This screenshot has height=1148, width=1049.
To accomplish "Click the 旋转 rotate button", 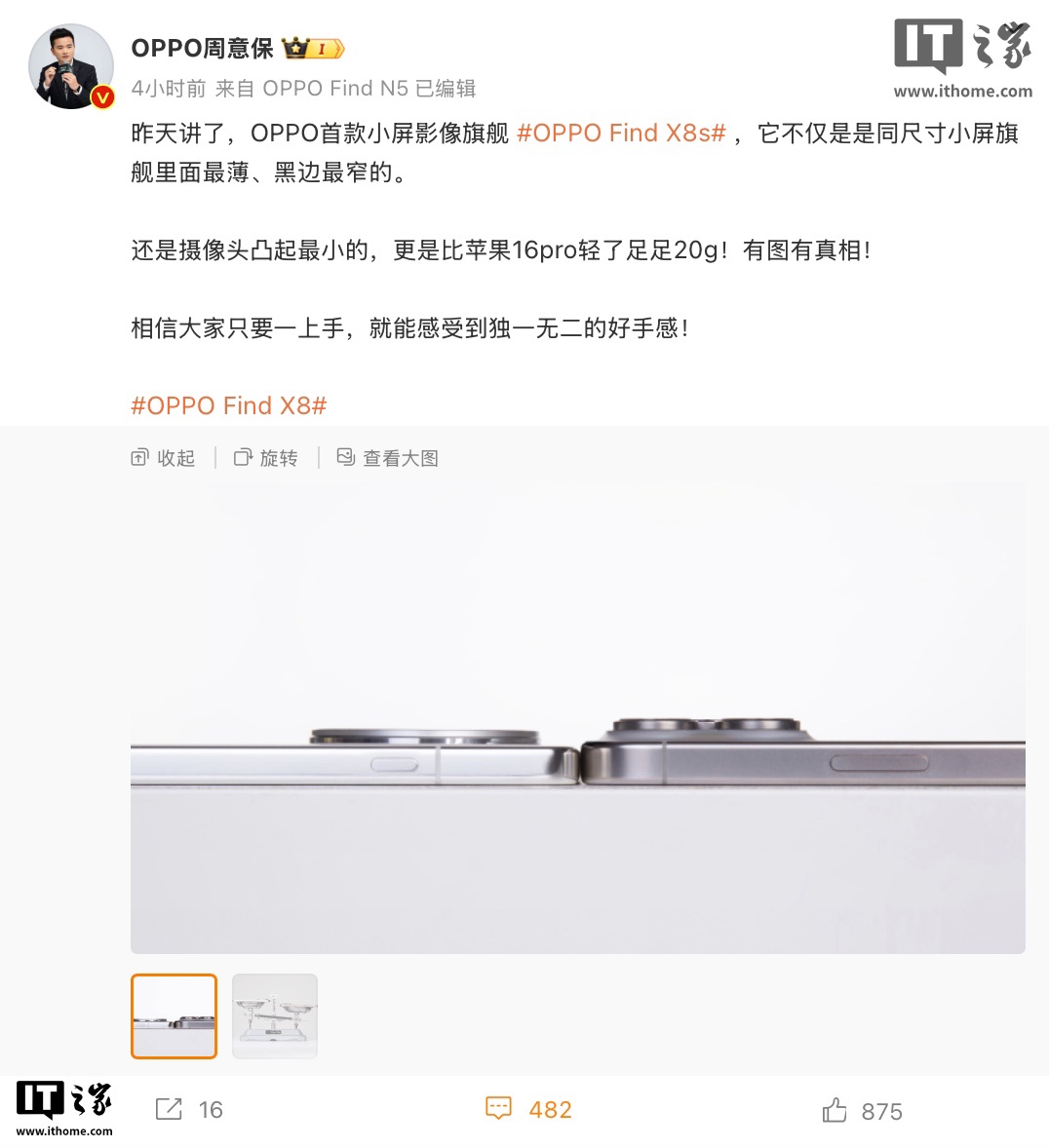I will point(279,458).
